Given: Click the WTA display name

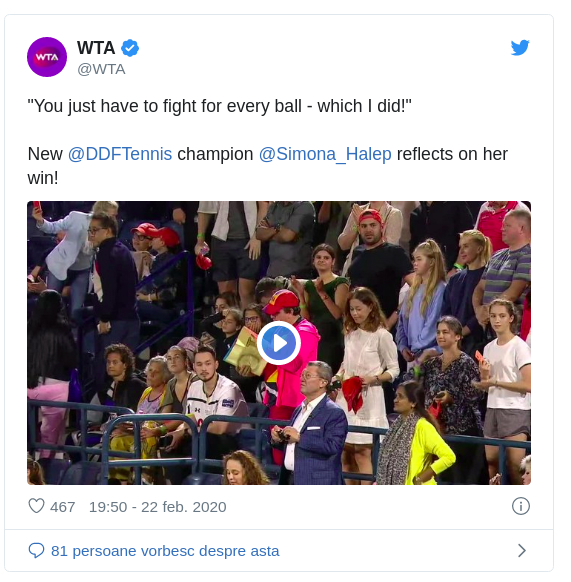Looking at the screenshot, I should (x=97, y=48).
